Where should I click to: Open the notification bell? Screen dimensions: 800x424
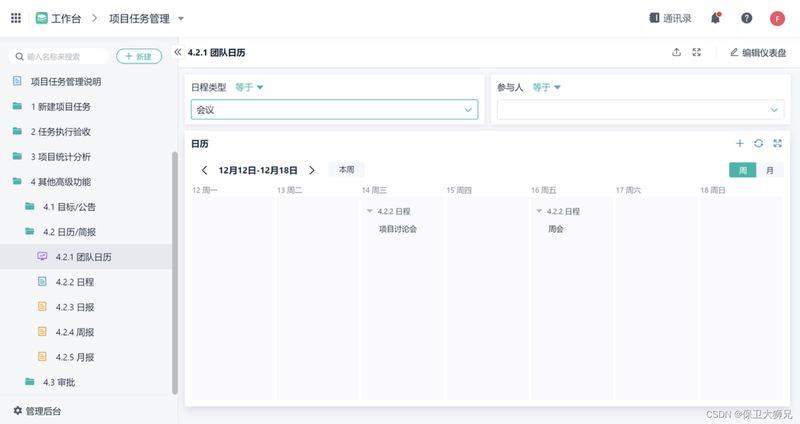pyautogui.click(x=716, y=18)
